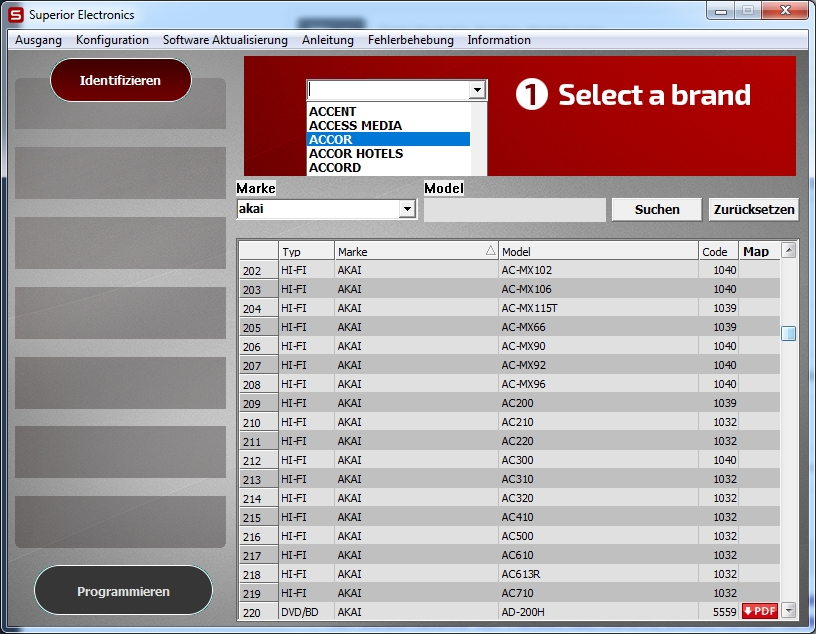Sort table by Marke column header
816x634 pixels.
point(415,252)
